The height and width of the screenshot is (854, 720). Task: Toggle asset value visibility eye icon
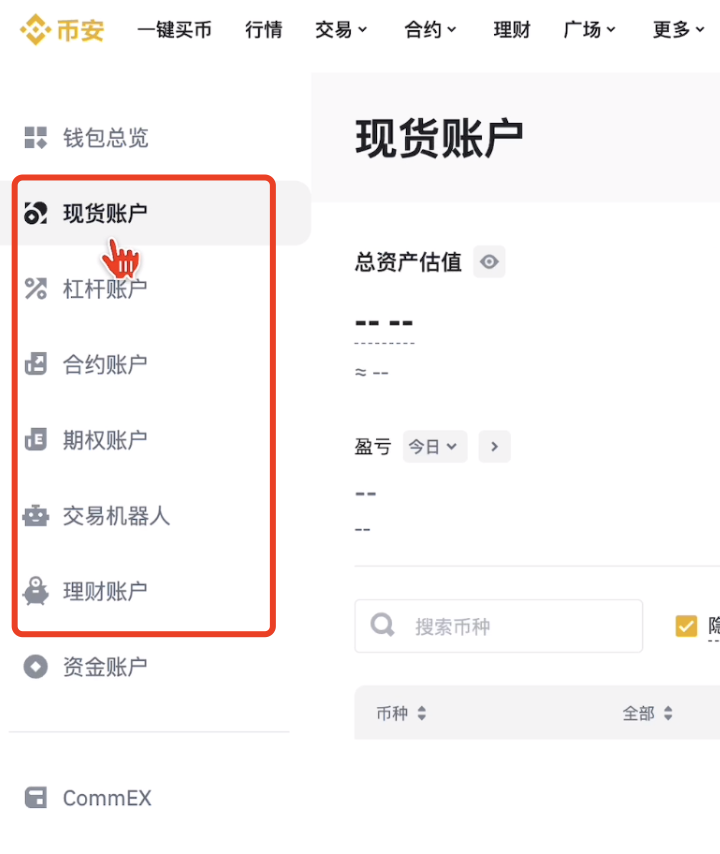pos(489,262)
